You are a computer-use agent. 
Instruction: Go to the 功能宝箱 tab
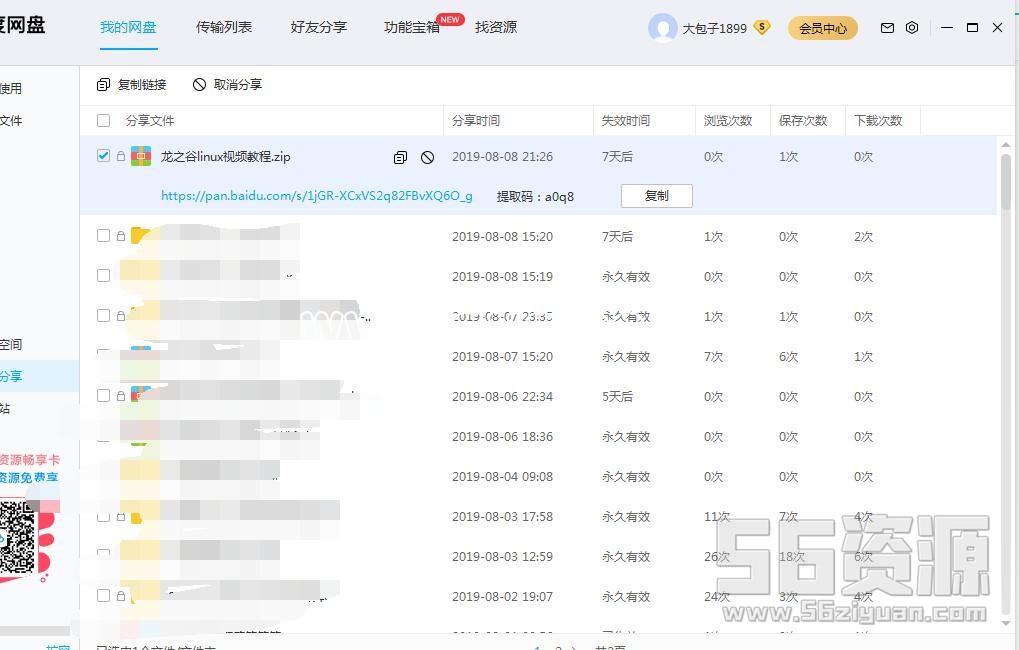412,27
